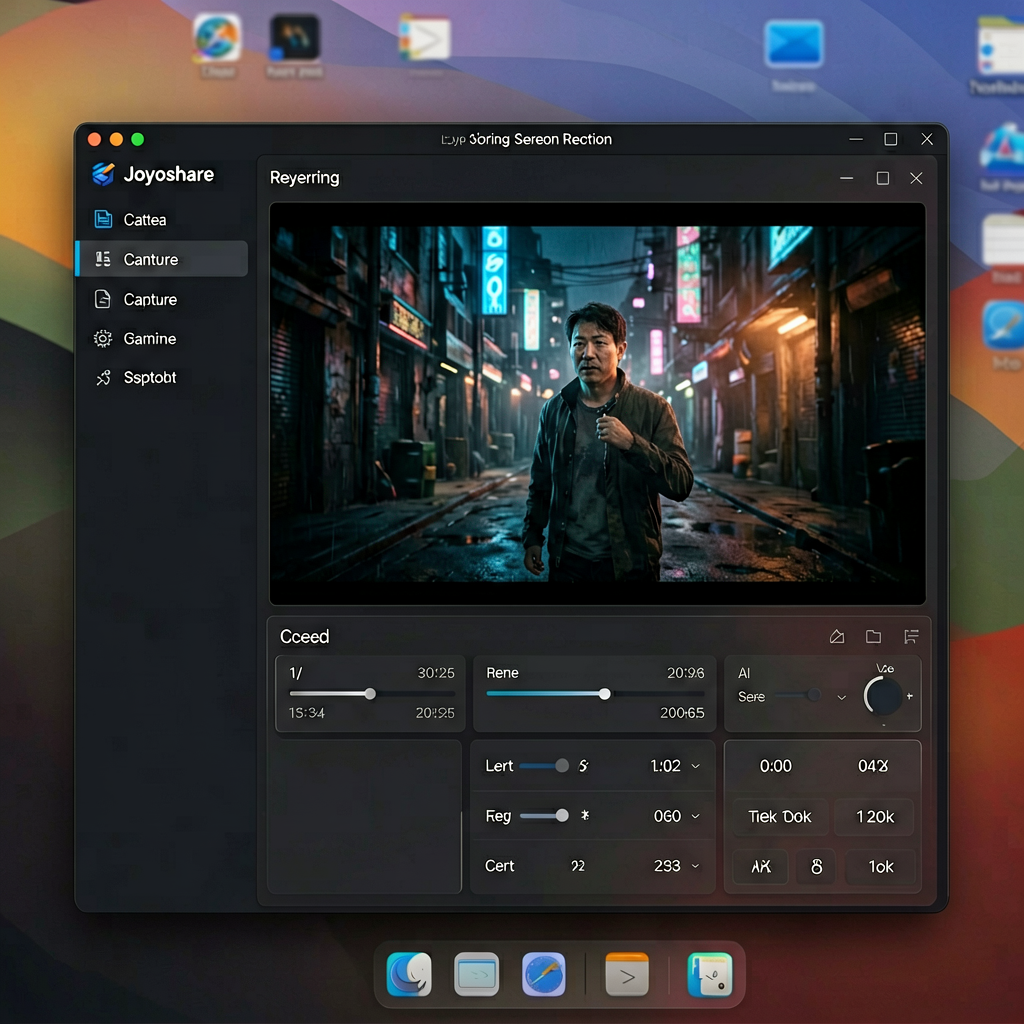Open Finder from the dock

click(x=409, y=974)
